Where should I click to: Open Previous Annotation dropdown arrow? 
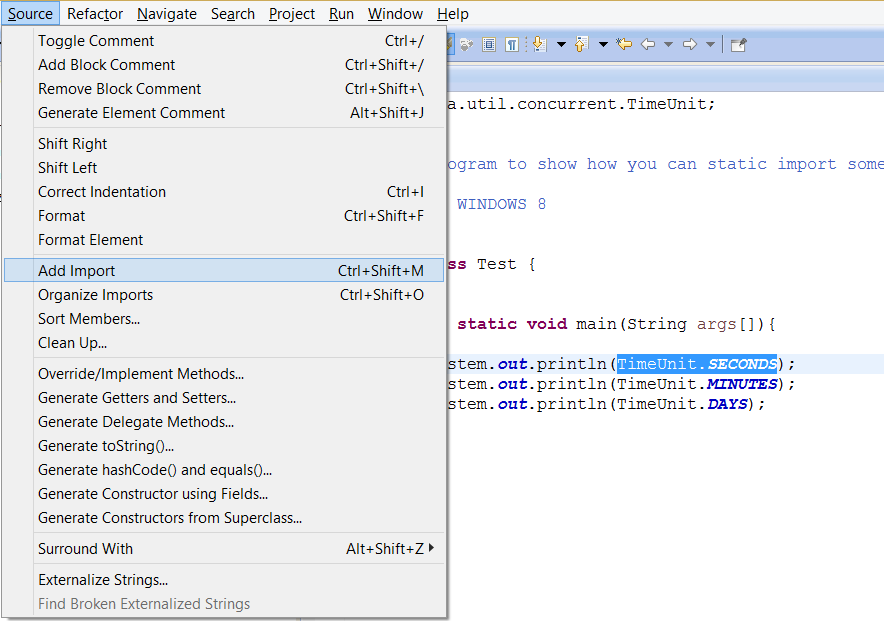coord(603,45)
